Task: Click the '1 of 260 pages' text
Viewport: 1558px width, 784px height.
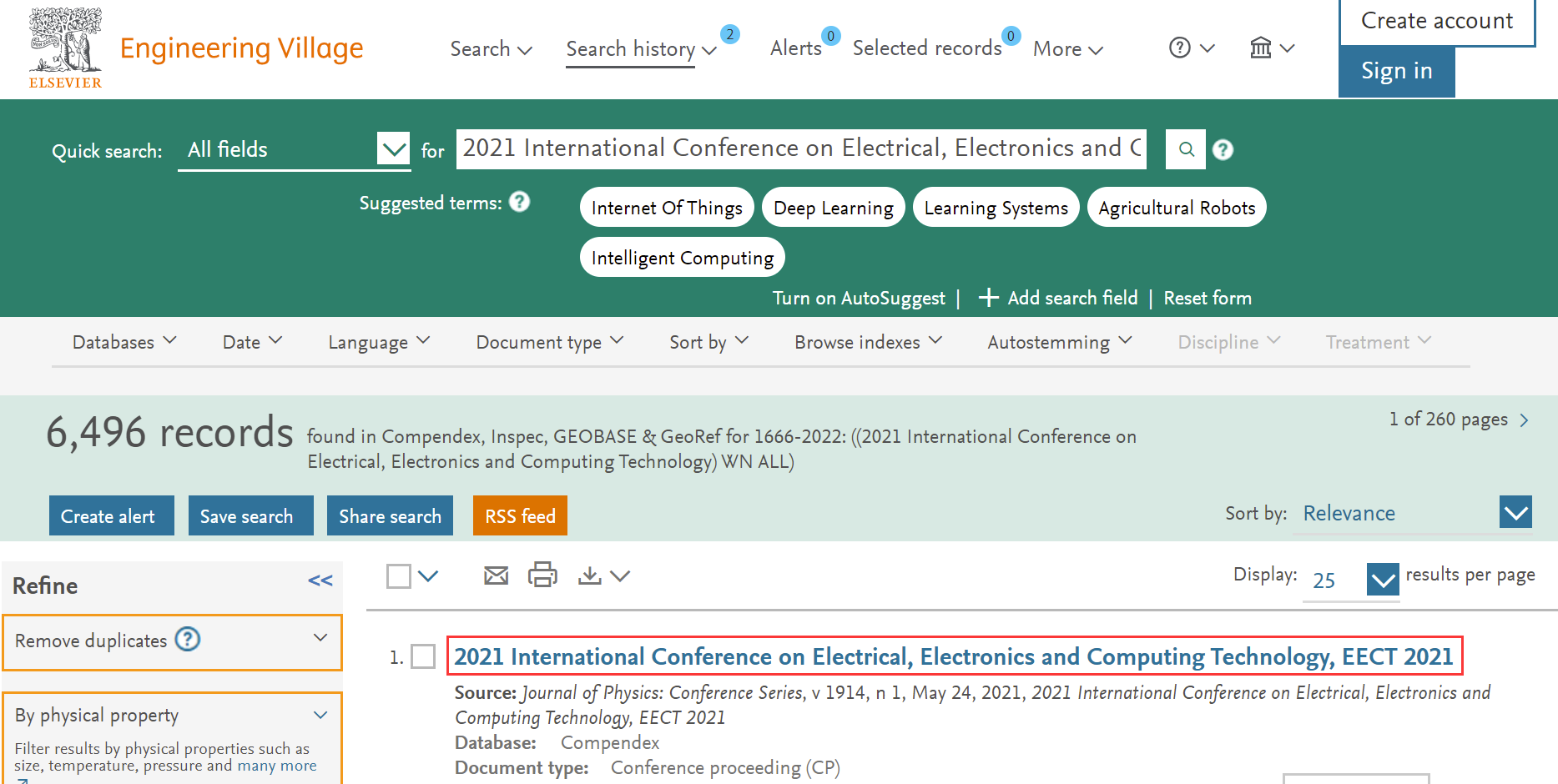Action: click(1448, 420)
